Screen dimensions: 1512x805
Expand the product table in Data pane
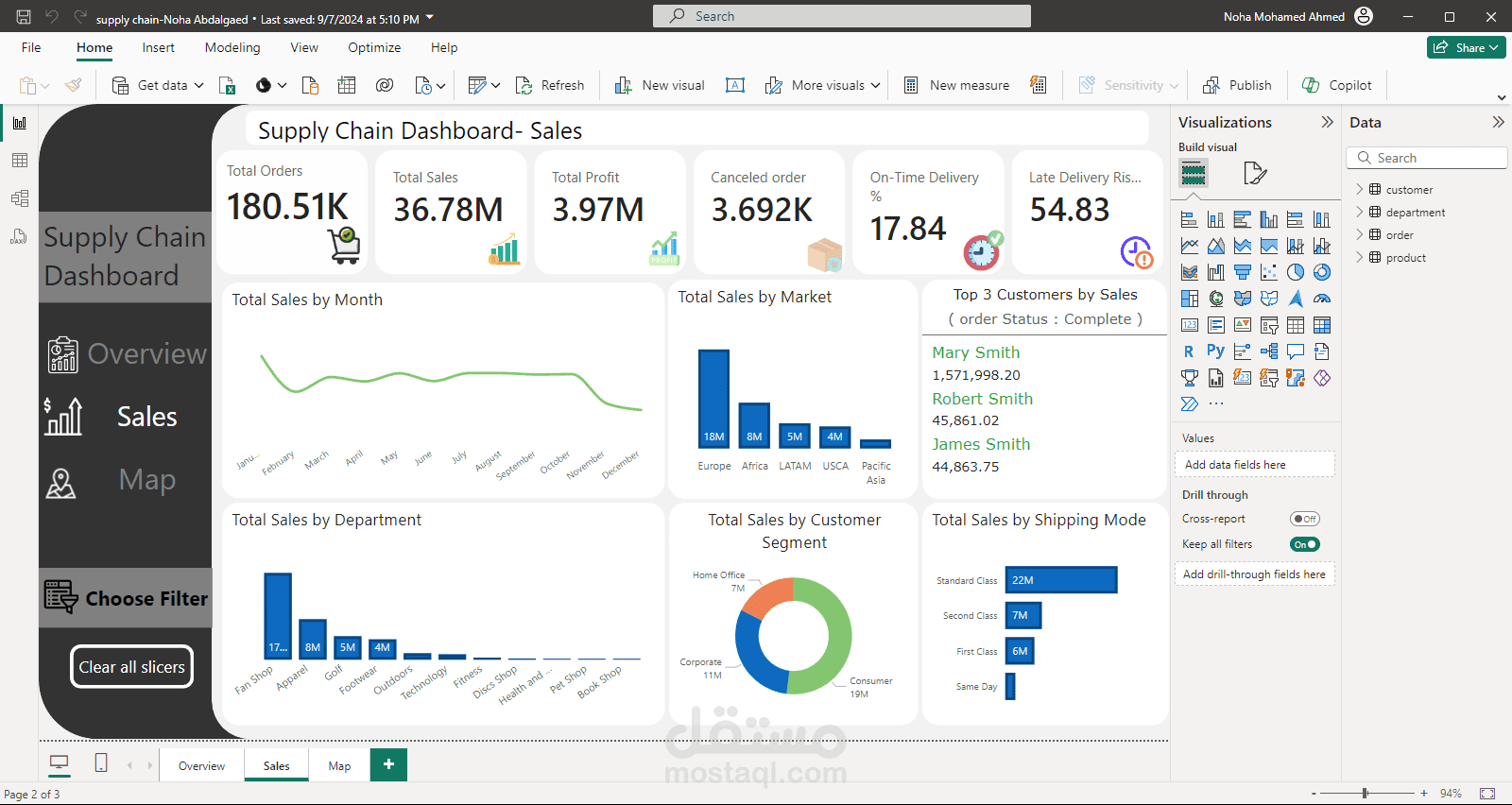pos(1360,257)
